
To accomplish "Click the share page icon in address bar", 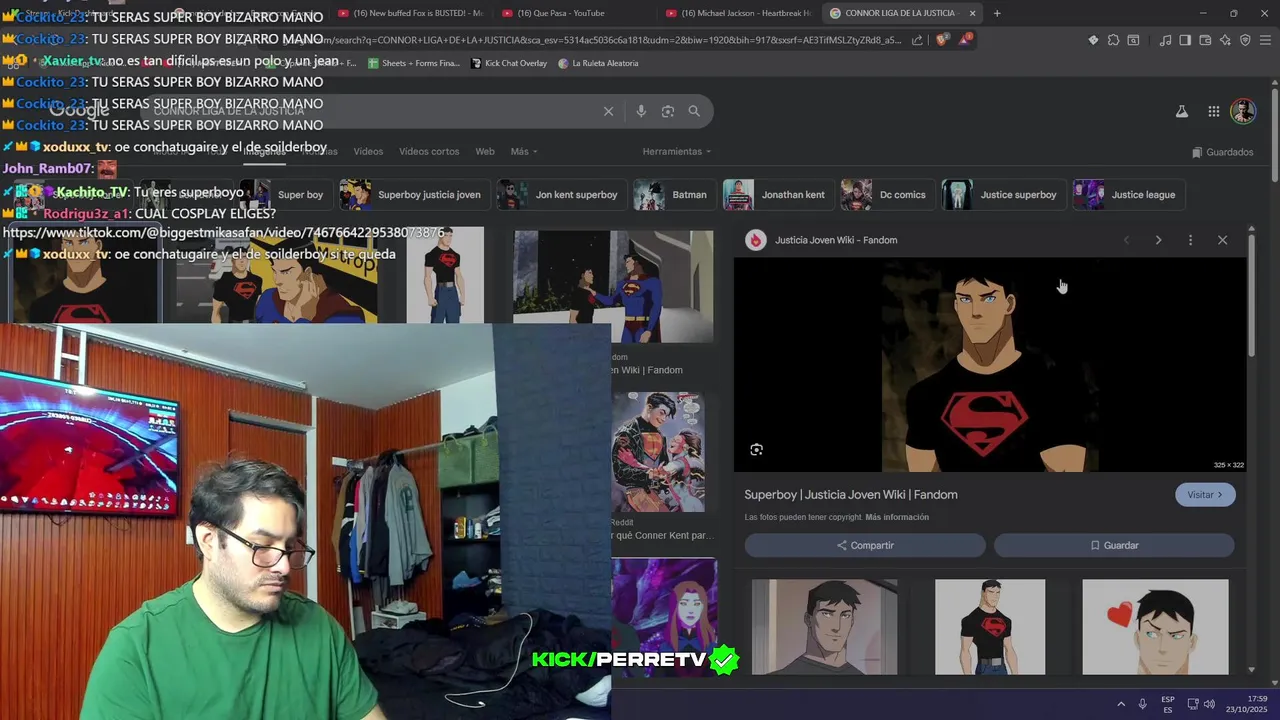I will [917, 40].
